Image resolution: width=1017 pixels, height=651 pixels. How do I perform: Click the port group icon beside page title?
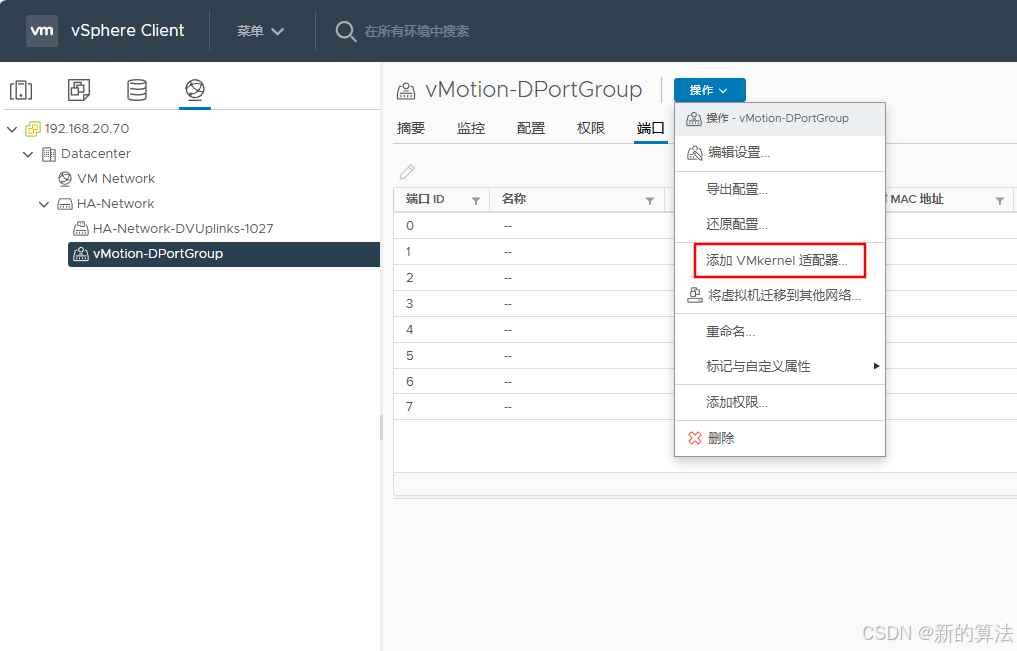tap(406, 91)
